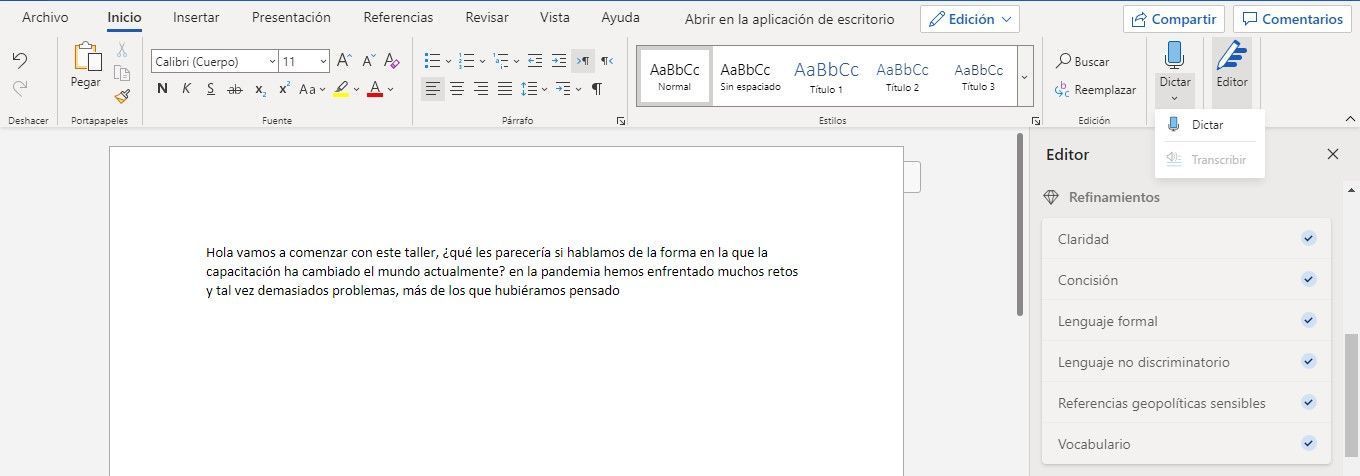Clear formatting with the eraser A icon
Viewport: 1360px width, 476px height.
pos(392,61)
